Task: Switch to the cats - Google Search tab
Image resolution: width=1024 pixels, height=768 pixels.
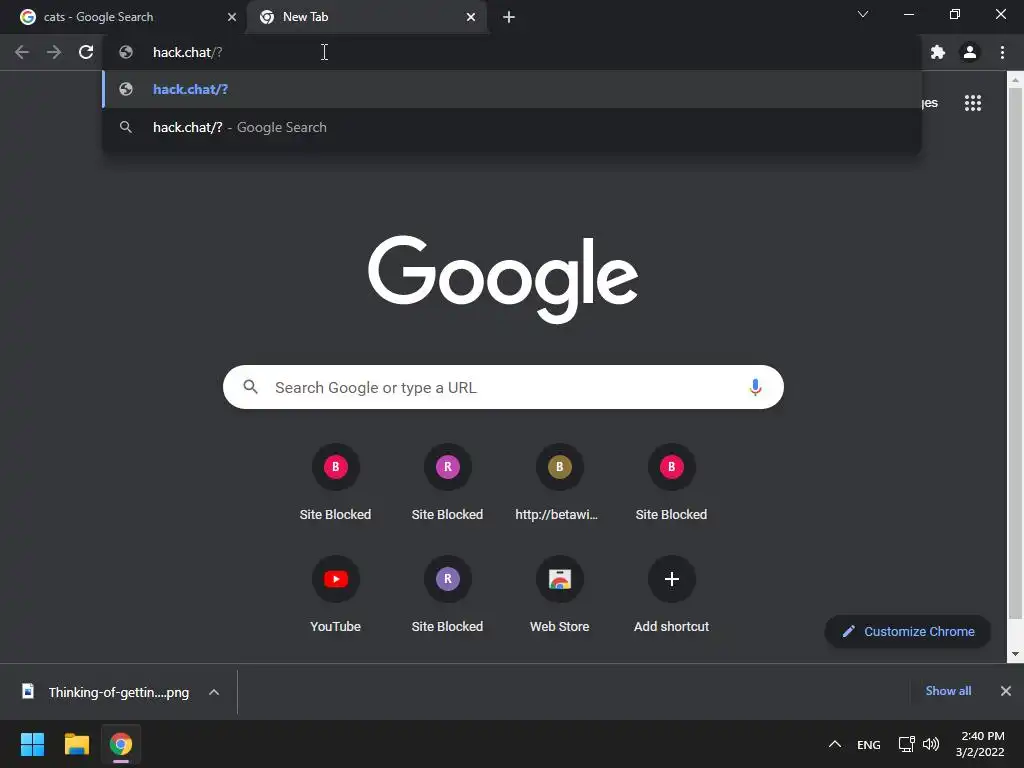Action: click(124, 17)
